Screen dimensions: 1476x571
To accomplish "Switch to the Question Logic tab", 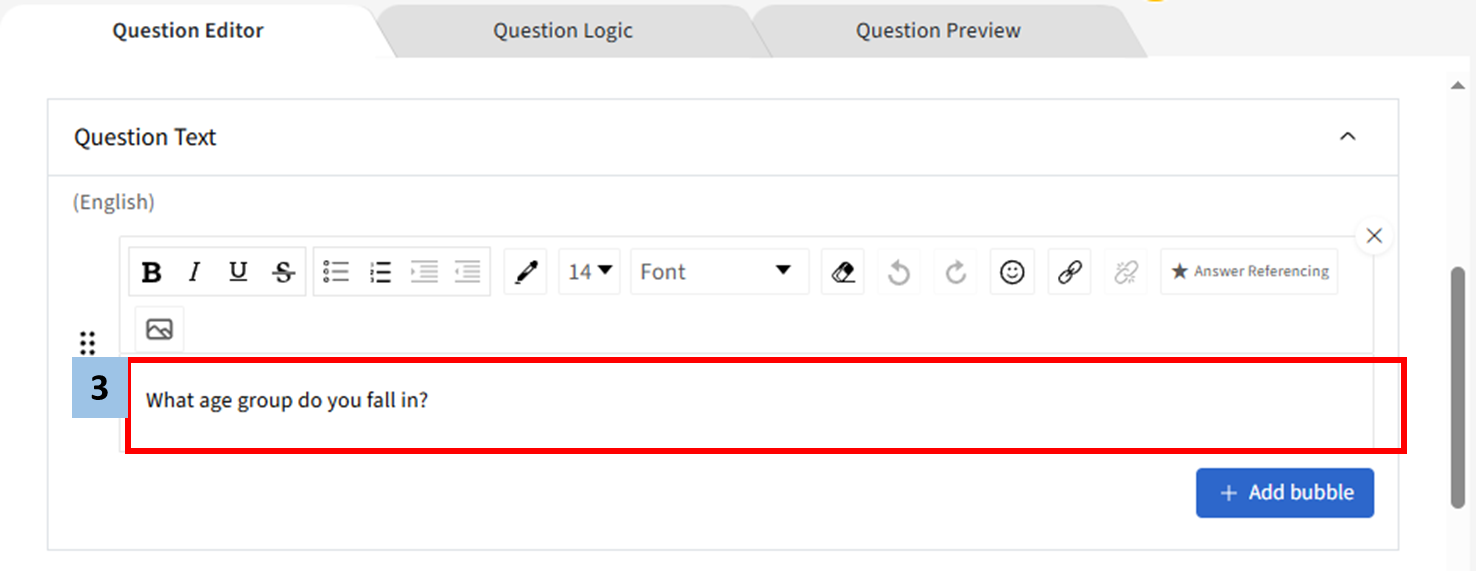I will coord(562,31).
